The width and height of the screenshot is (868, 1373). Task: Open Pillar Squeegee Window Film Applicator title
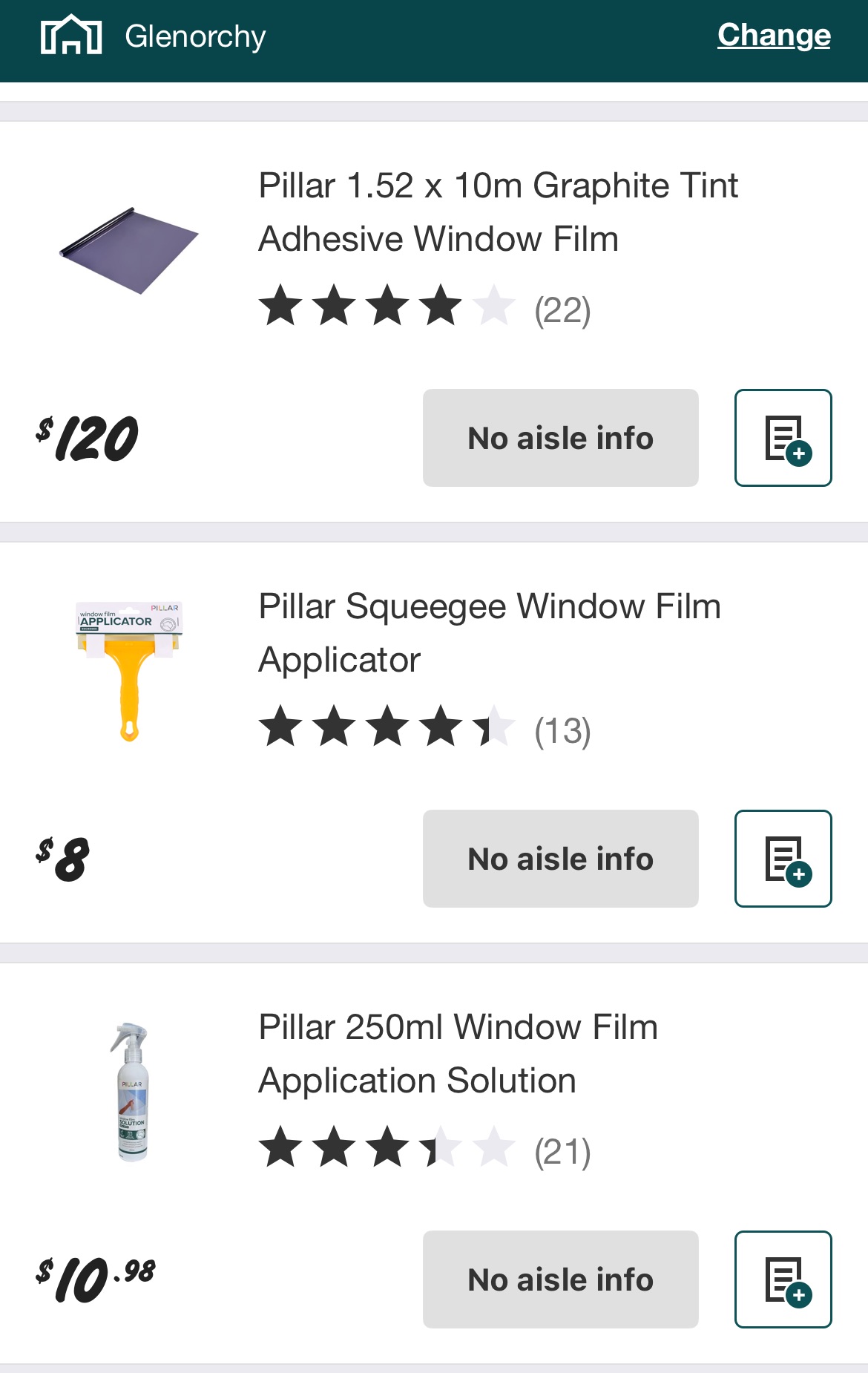point(490,633)
